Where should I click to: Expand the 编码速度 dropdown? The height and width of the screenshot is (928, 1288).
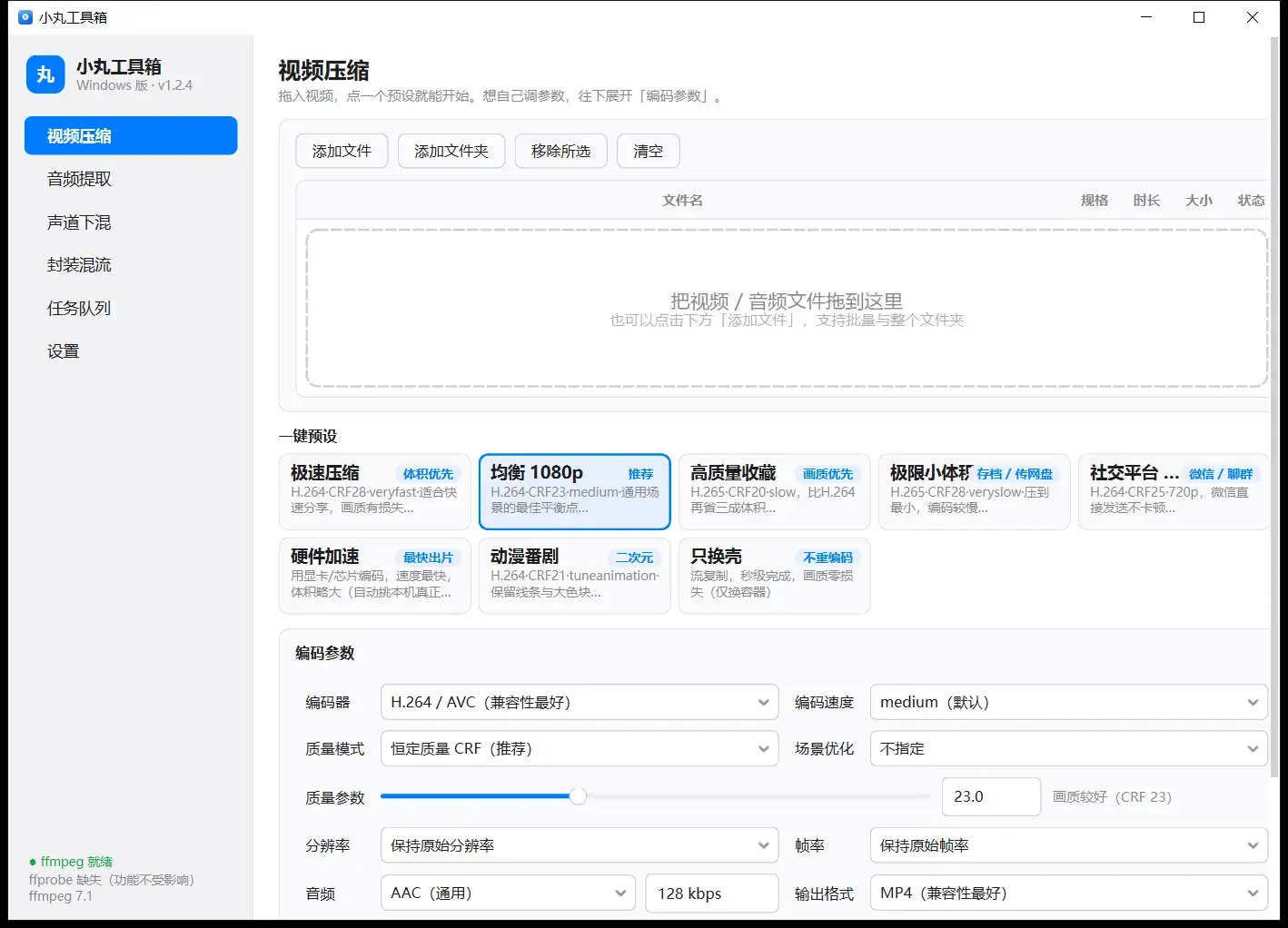click(1068, 702)
